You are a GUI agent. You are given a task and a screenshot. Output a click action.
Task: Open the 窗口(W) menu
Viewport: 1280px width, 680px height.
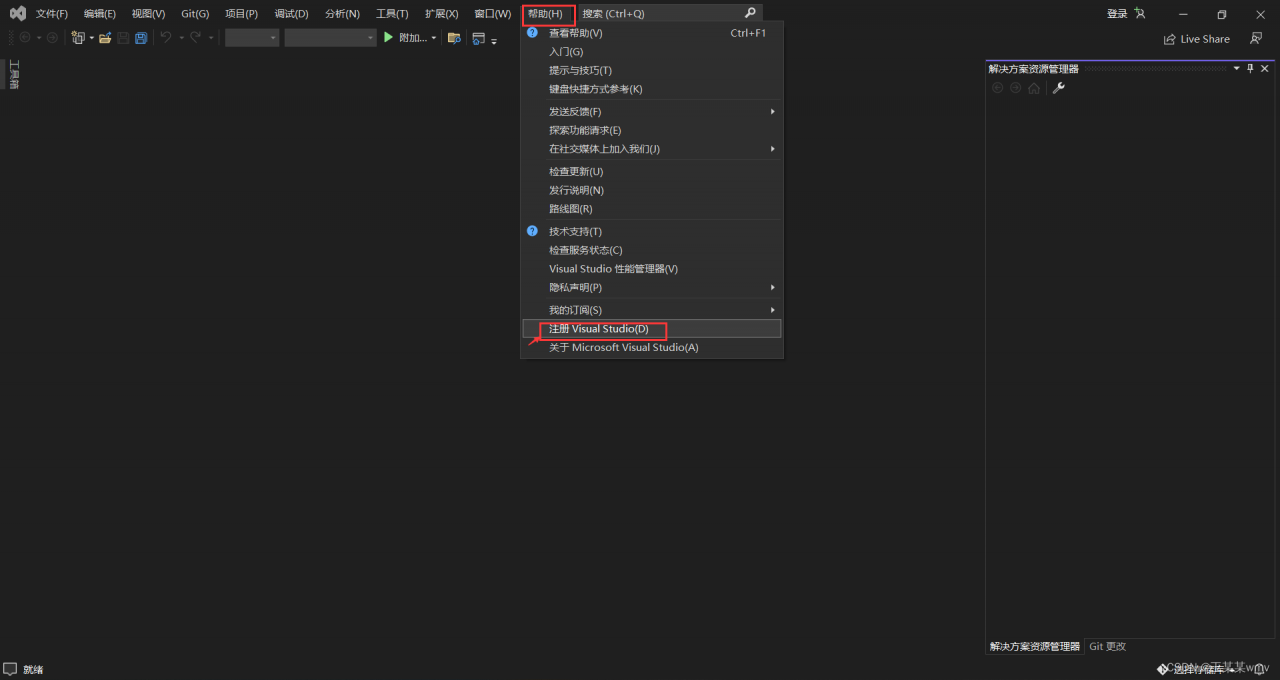492,14
